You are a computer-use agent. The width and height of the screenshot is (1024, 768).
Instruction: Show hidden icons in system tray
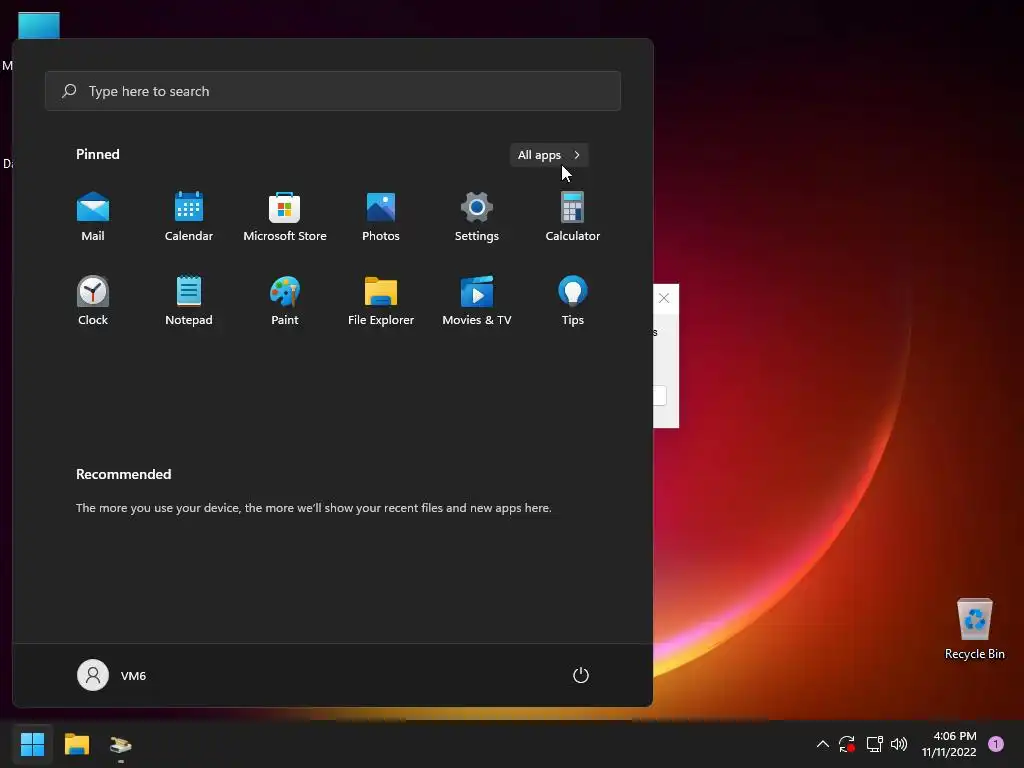[823, 744]
